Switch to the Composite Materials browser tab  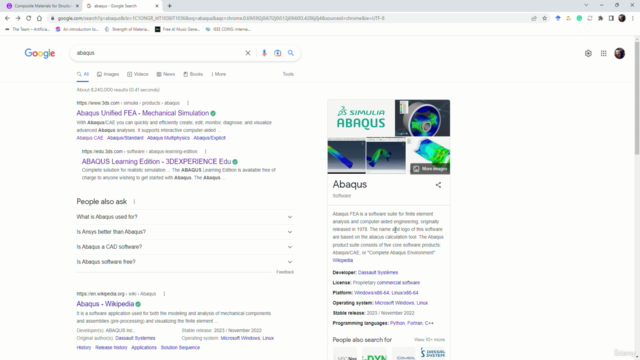click(x=42, y=6)
